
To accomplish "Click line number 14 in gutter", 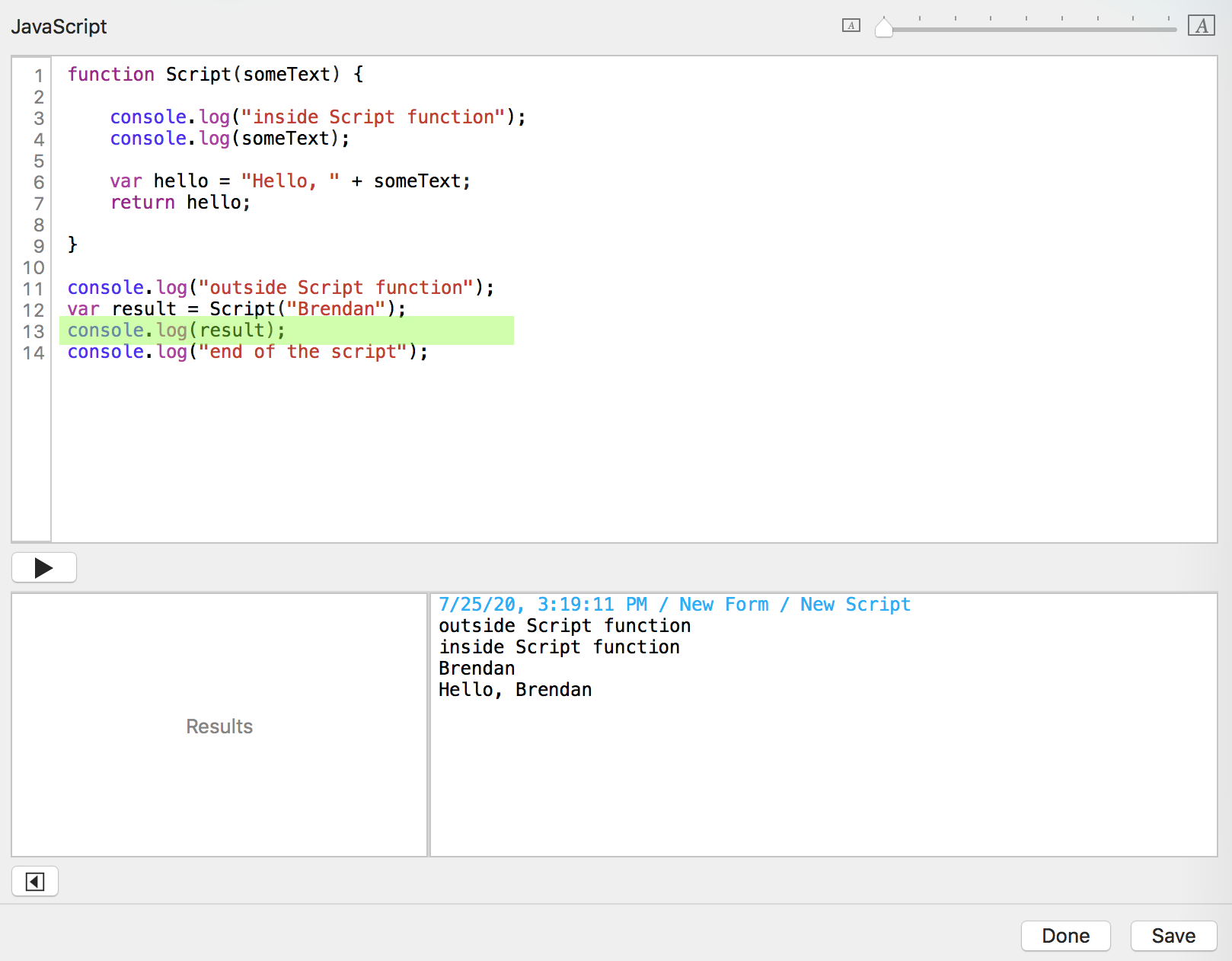I will click(x=34, y=353).
